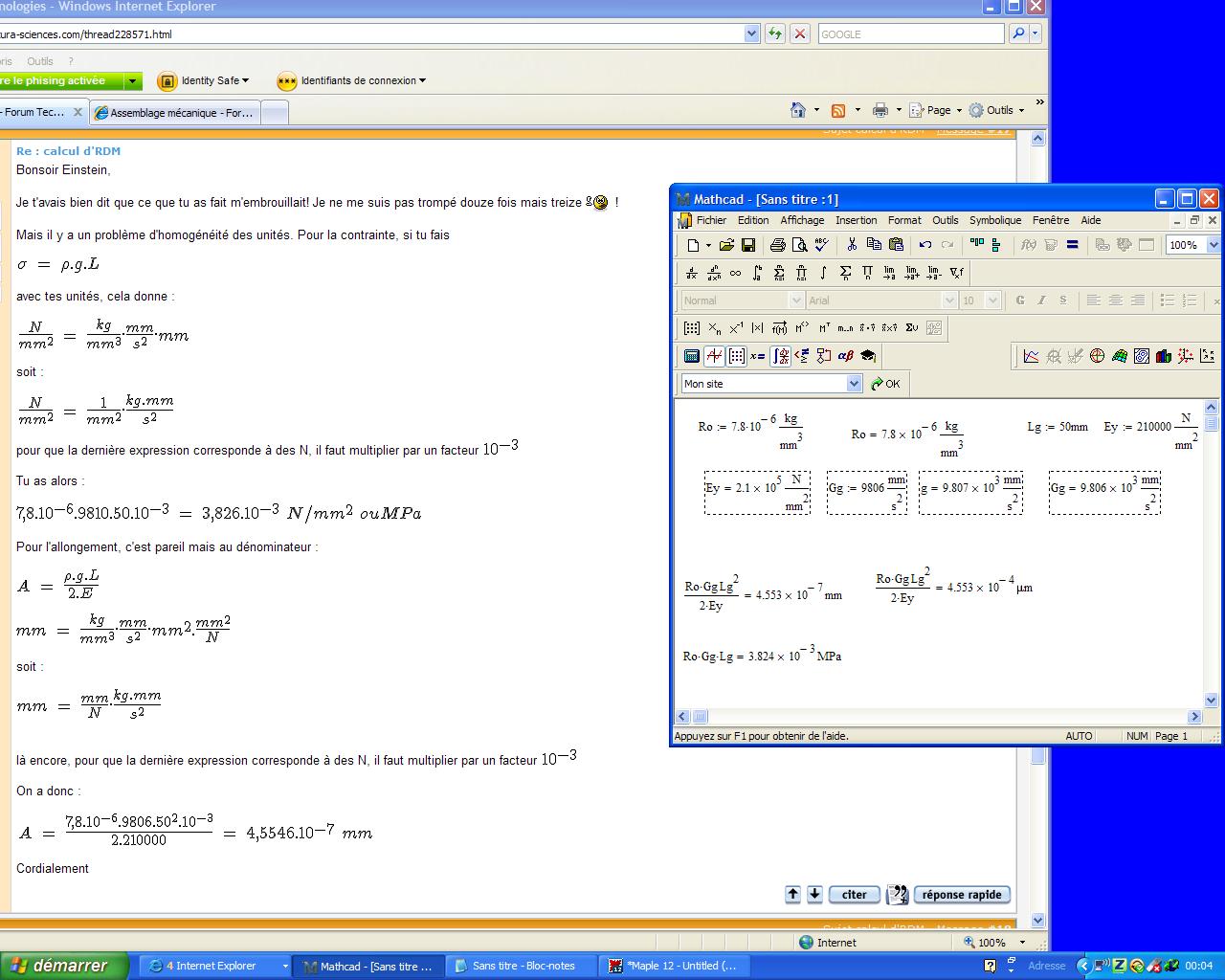Insert a matrix inverse operator
1225x980 pixels.
click(736, 328)
